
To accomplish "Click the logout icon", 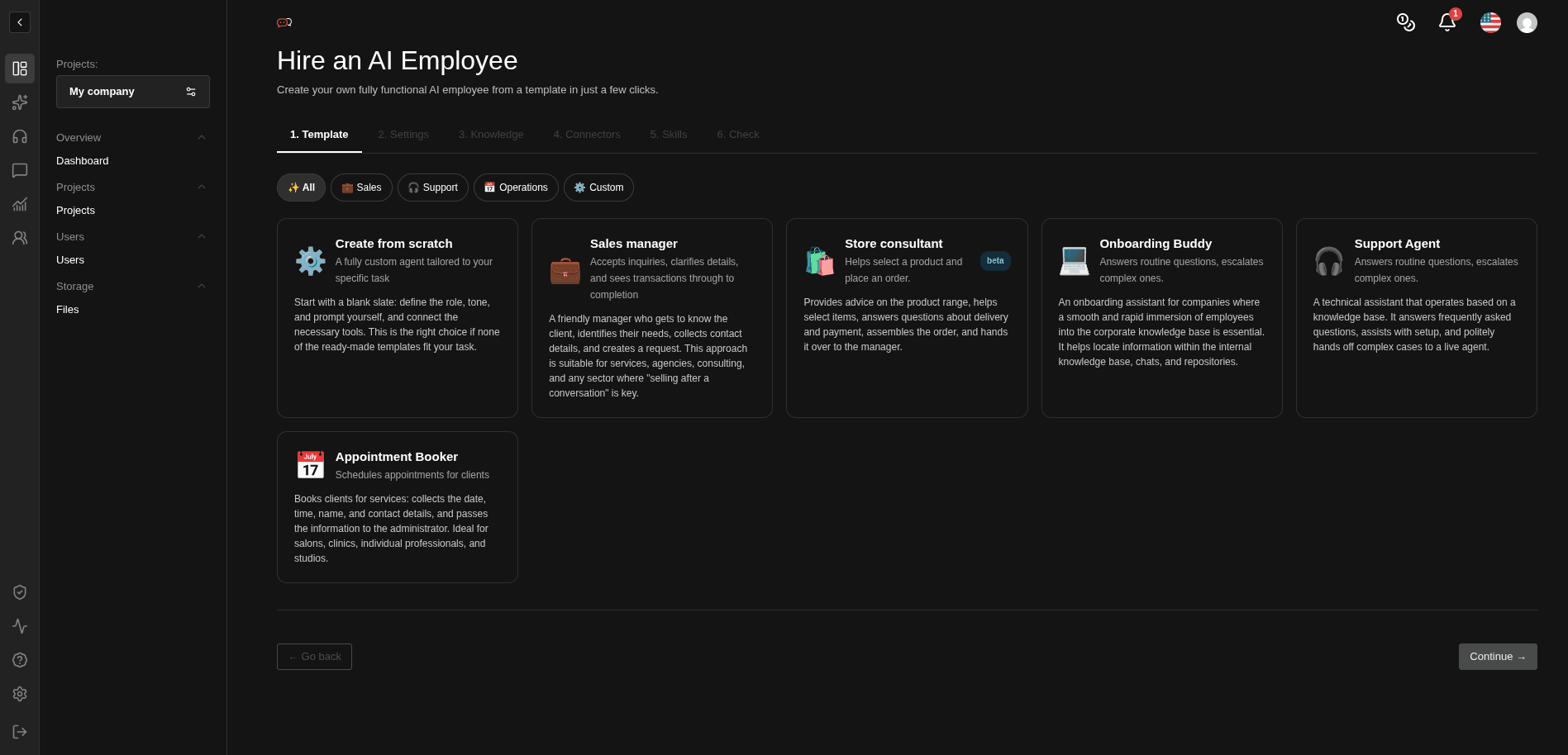I will coord(20,732).
